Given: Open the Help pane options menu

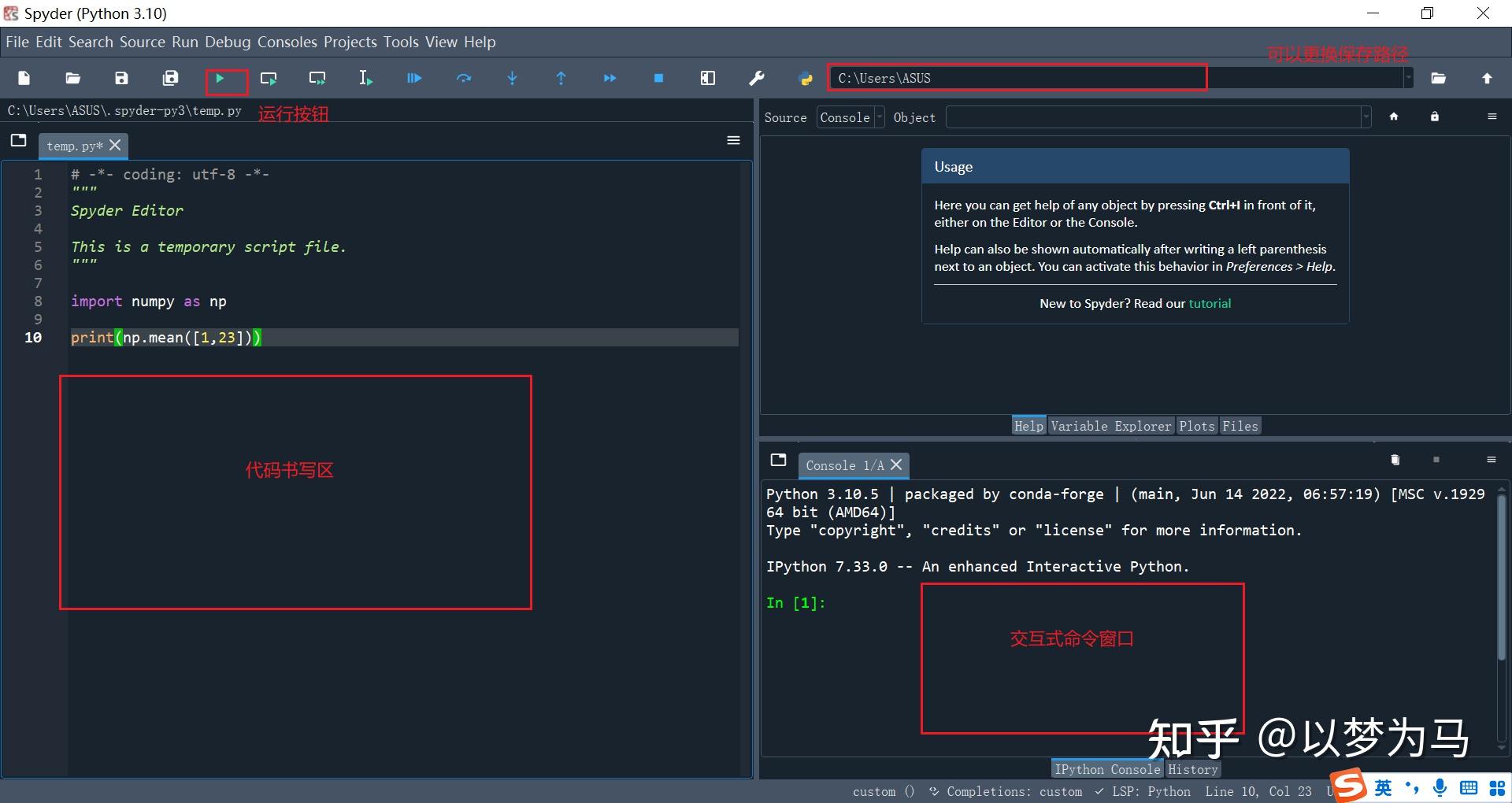Looking at the screenshot, I should click(1492, 116).
